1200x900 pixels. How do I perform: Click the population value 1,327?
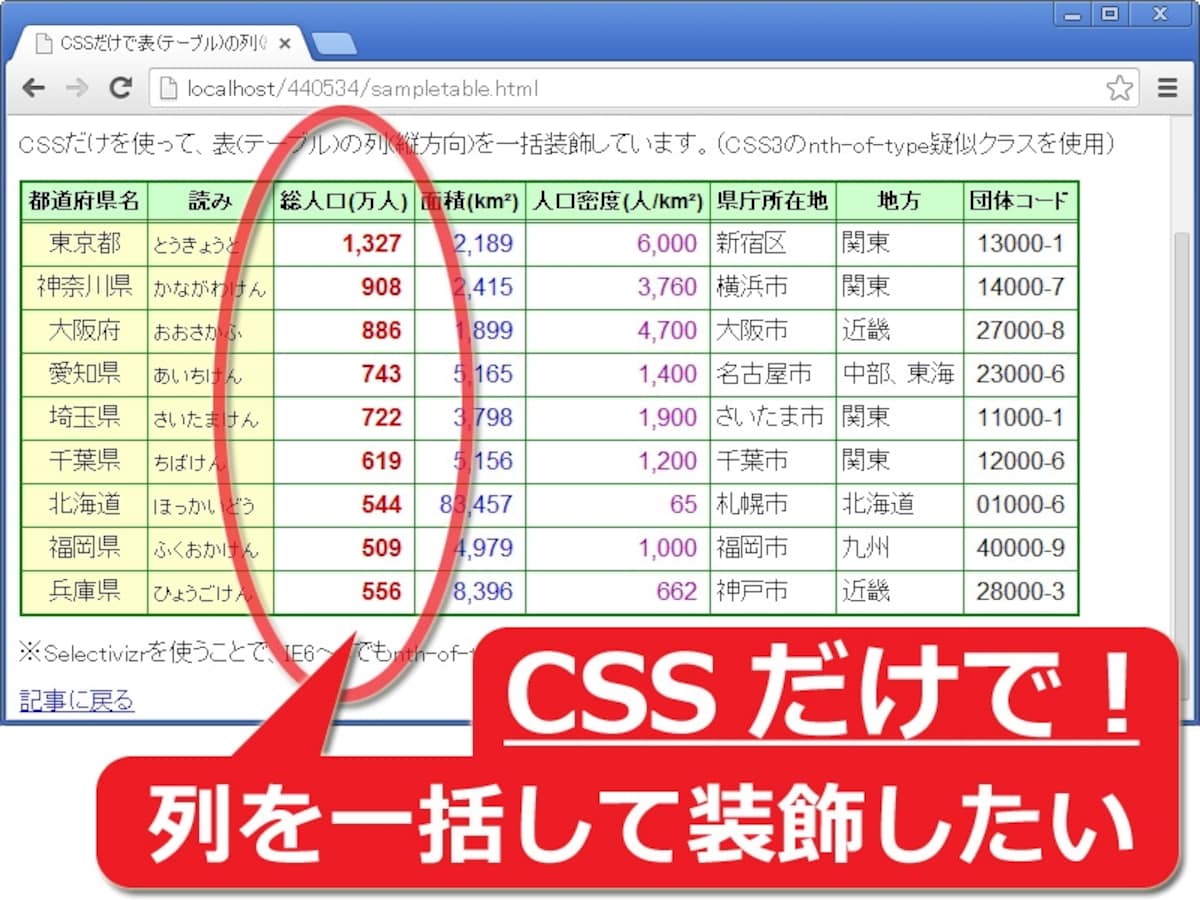[371, 243]
